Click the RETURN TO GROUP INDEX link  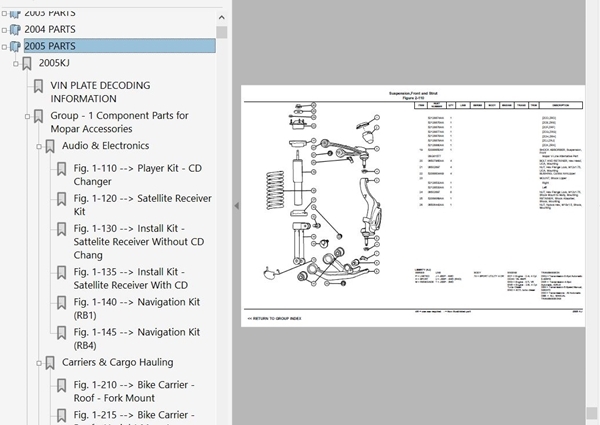tap(274, 318)
